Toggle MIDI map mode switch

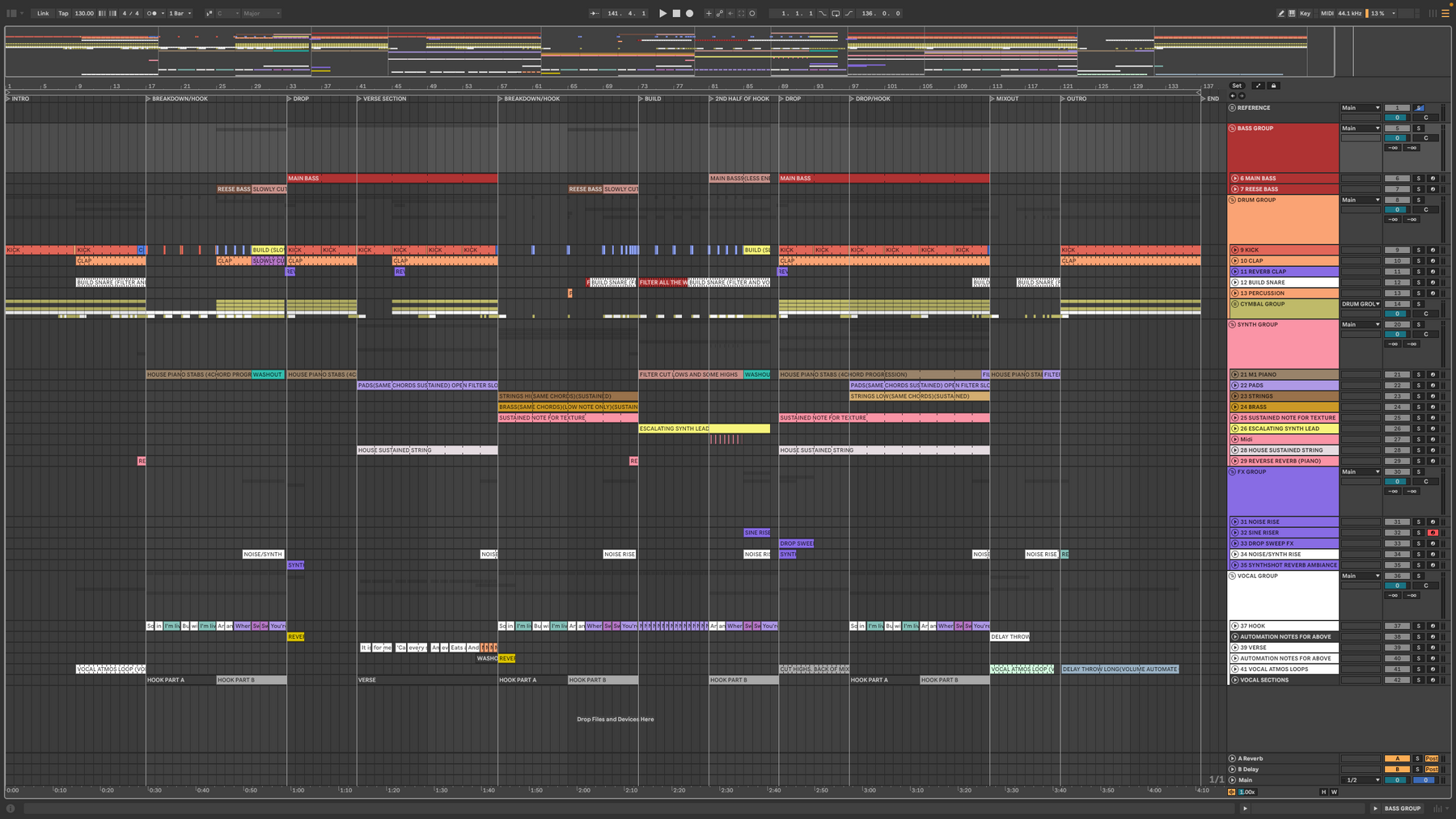point(1327,13)
